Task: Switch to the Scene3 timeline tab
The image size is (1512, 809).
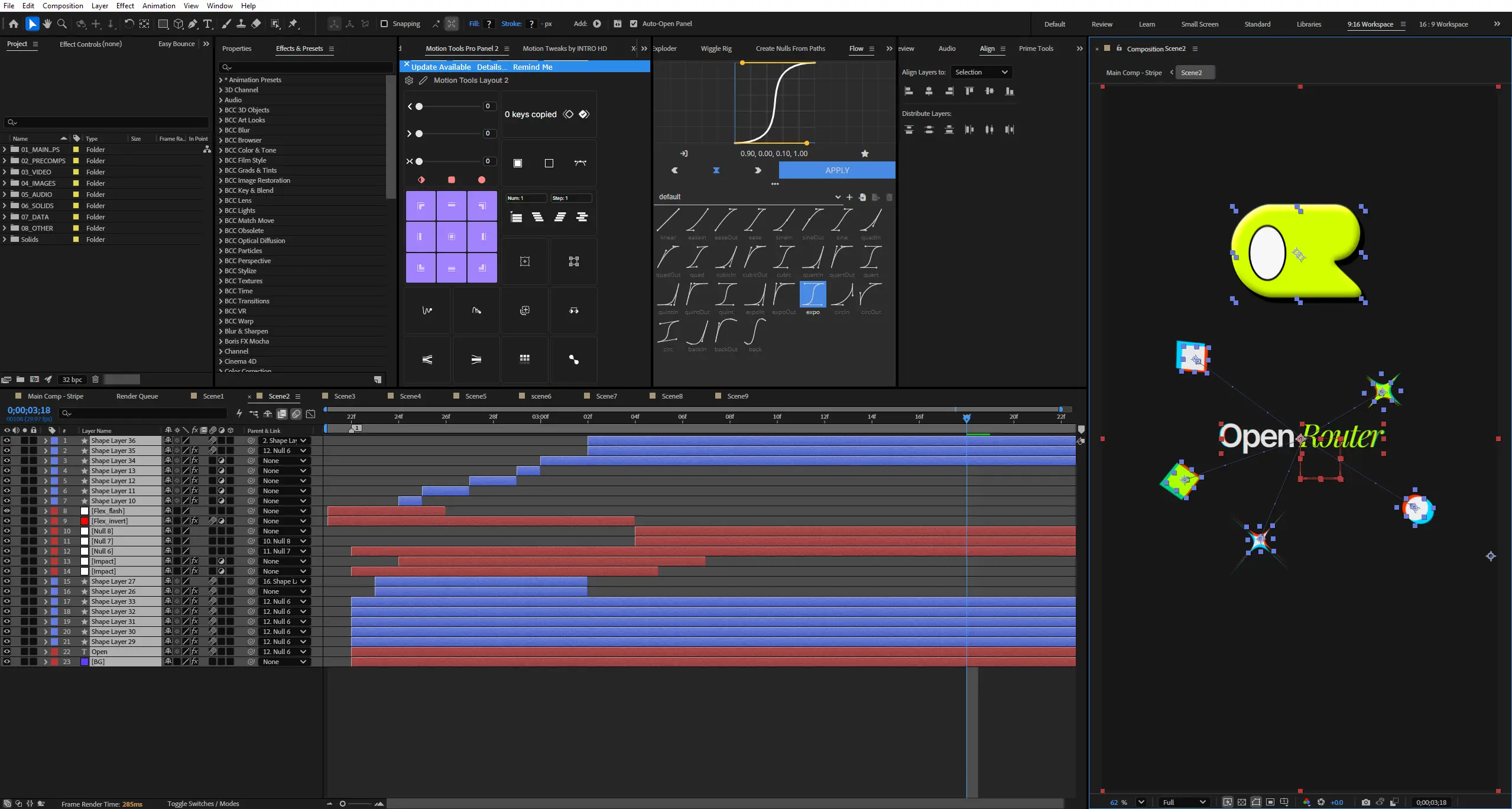Action: (x=345, y=396)
